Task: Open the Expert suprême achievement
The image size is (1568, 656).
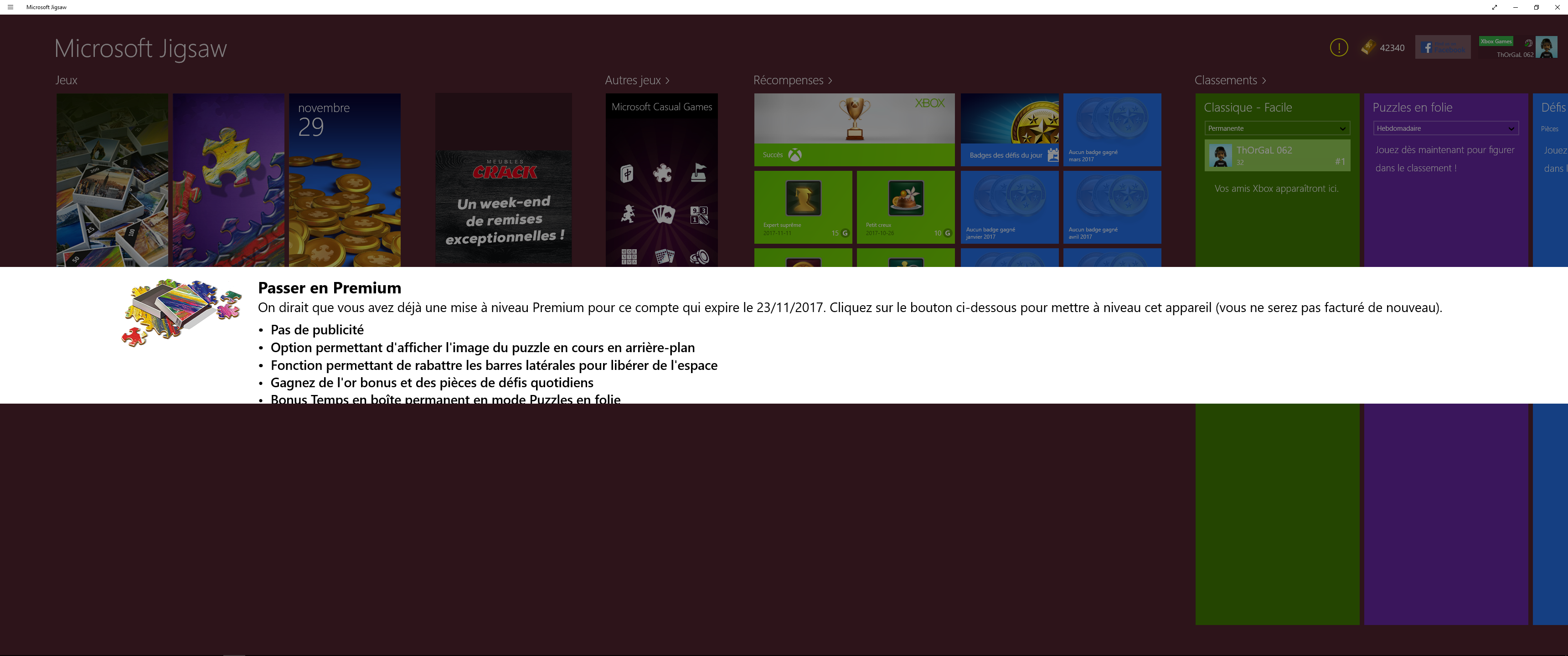Action: 803,208
